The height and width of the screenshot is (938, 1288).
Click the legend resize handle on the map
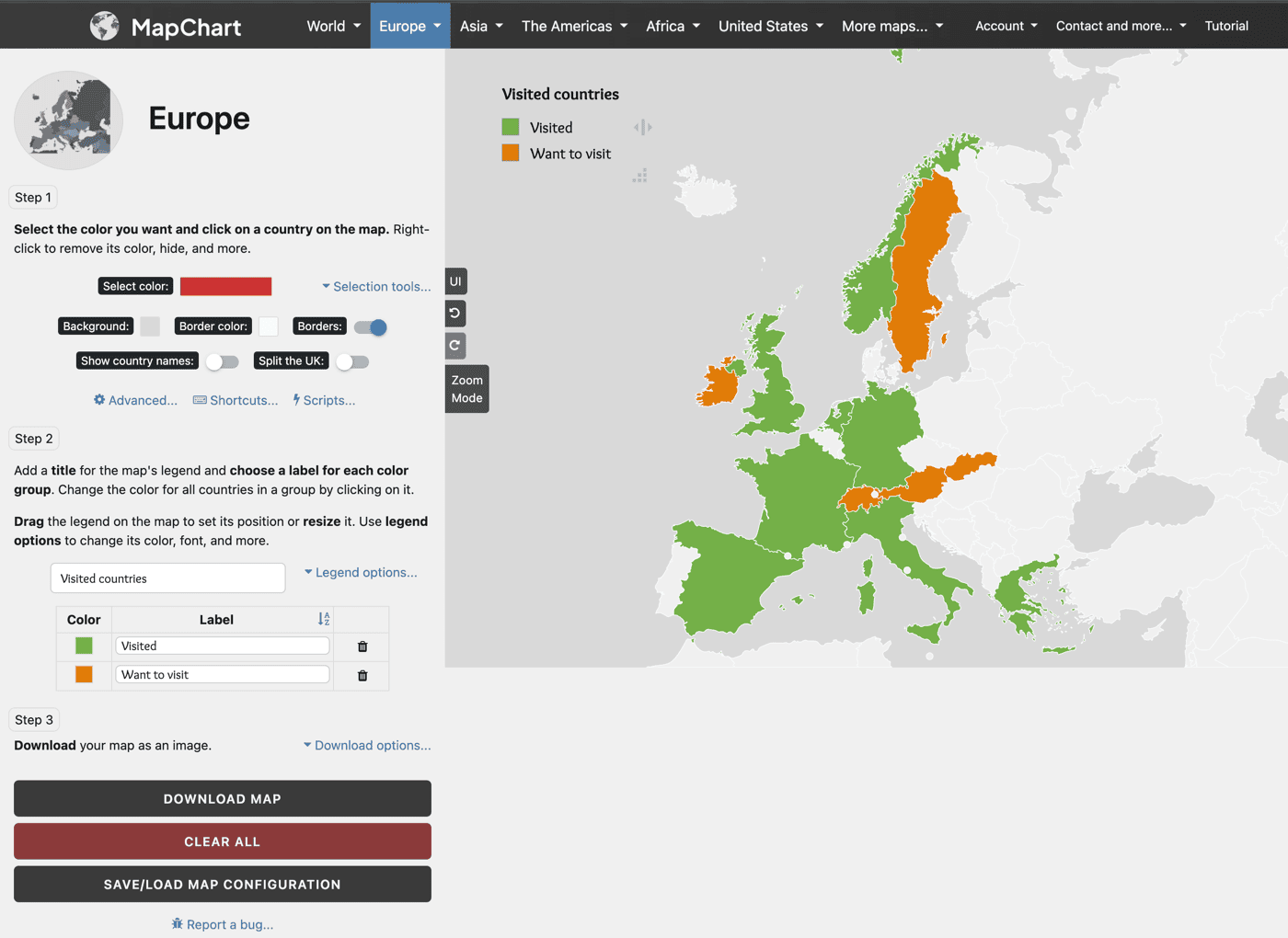click(640, 176)
